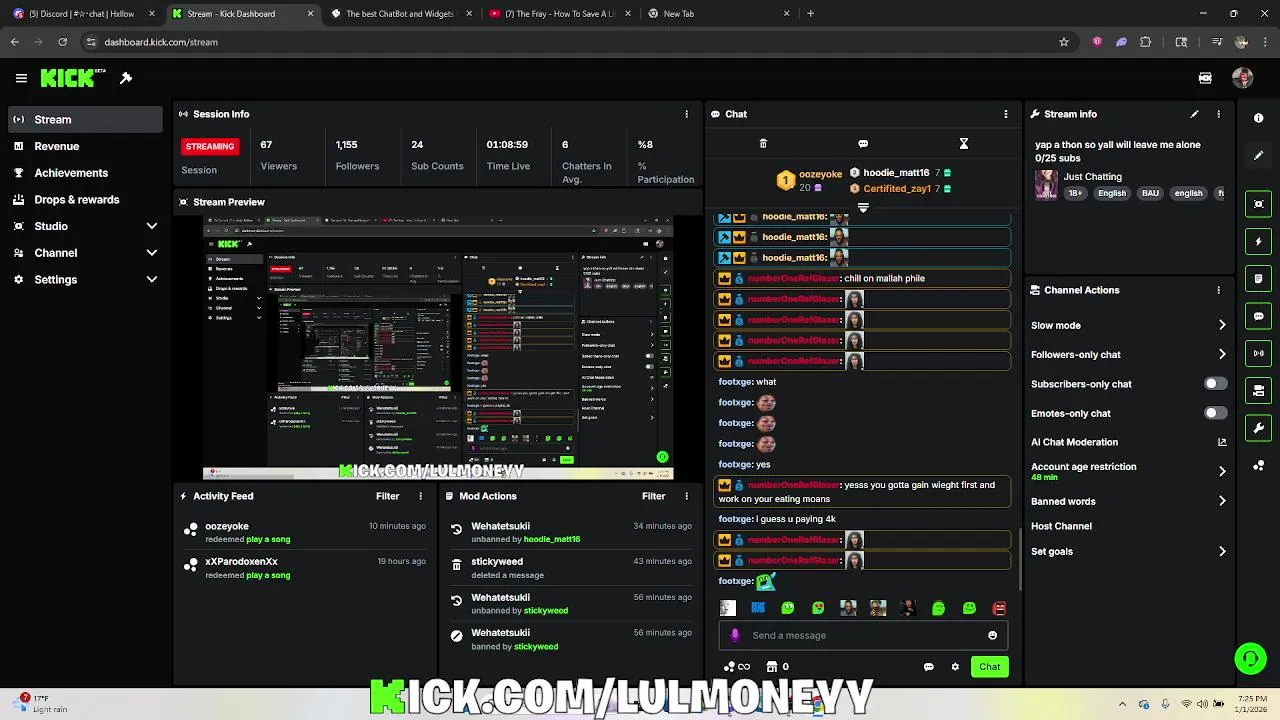Open Slow mode options arrow
1280x720 pixels.
click(x=1222, y=325)
